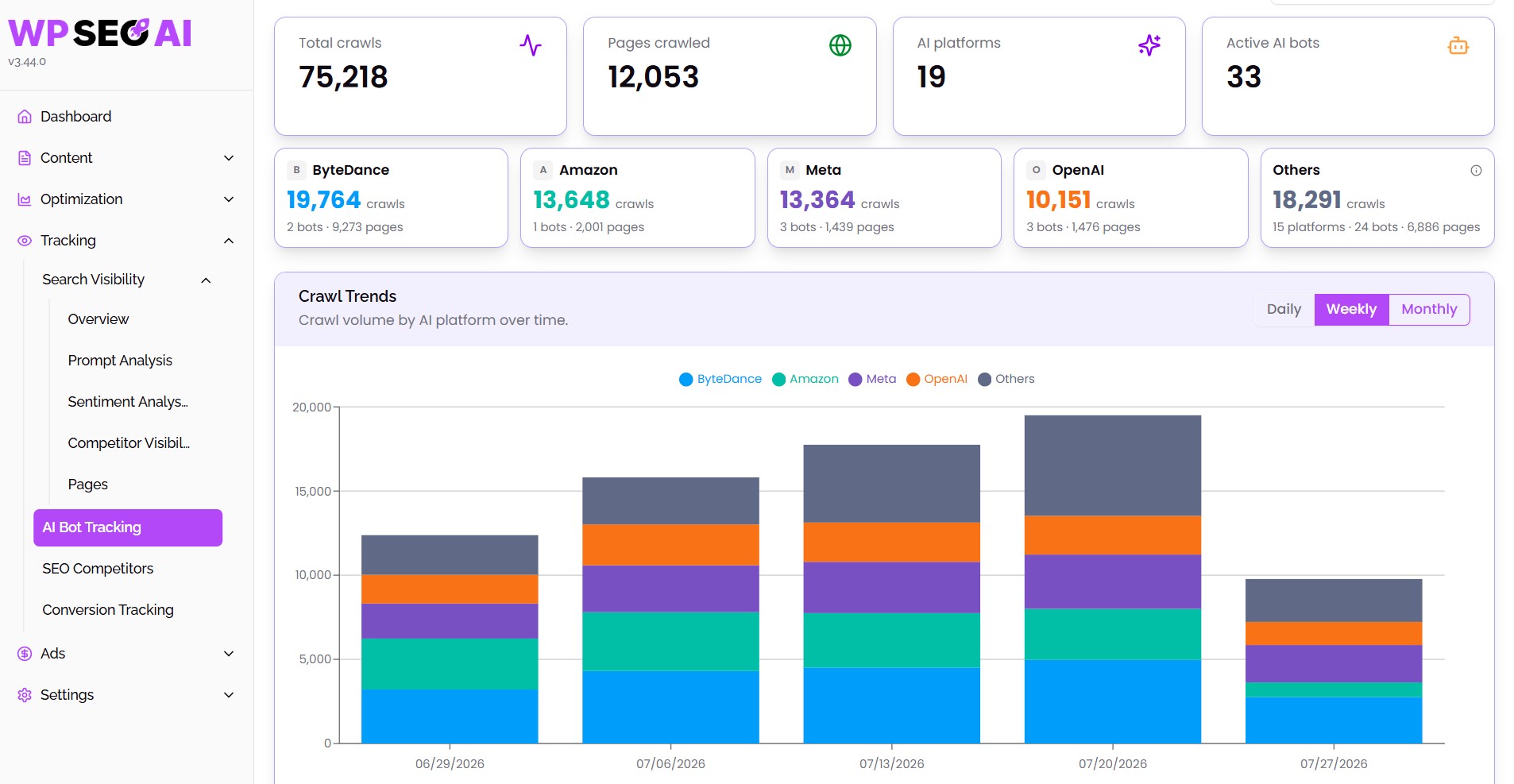The image size is (1514, 784).
Task: Click the Tracking eye icon
Action: pyautogui.click(x=25, y=241)
